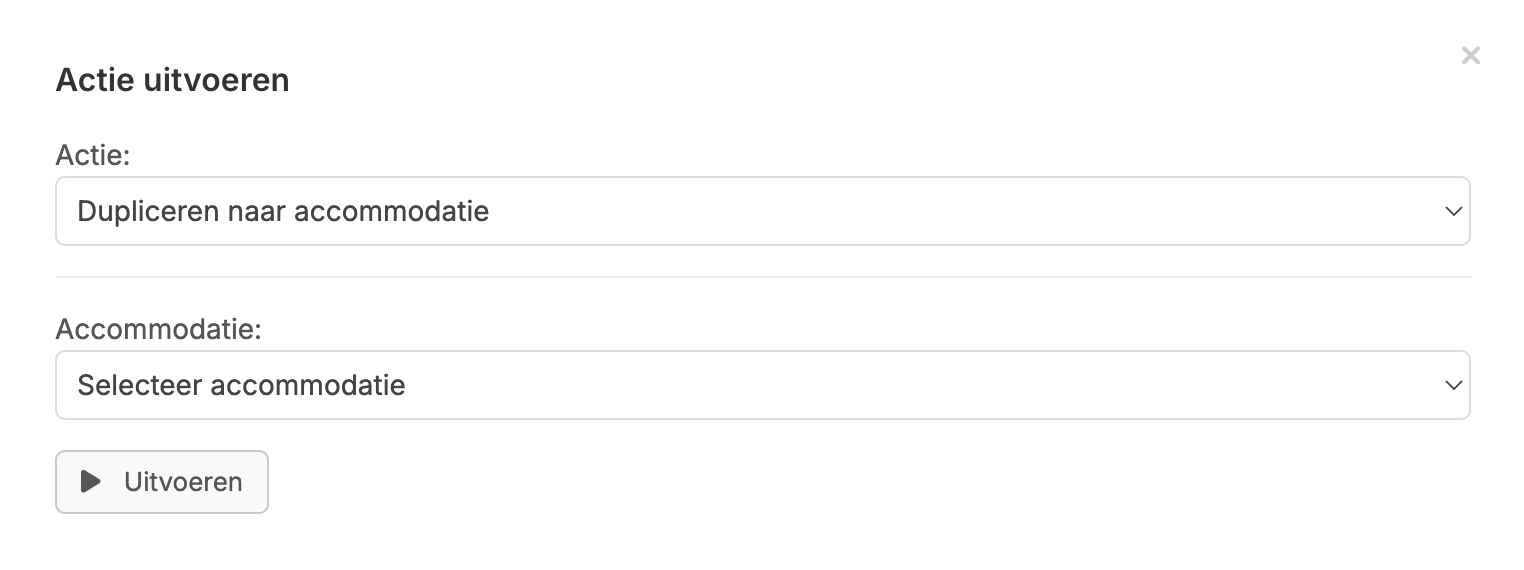Open the Actie dropdown

762,211
